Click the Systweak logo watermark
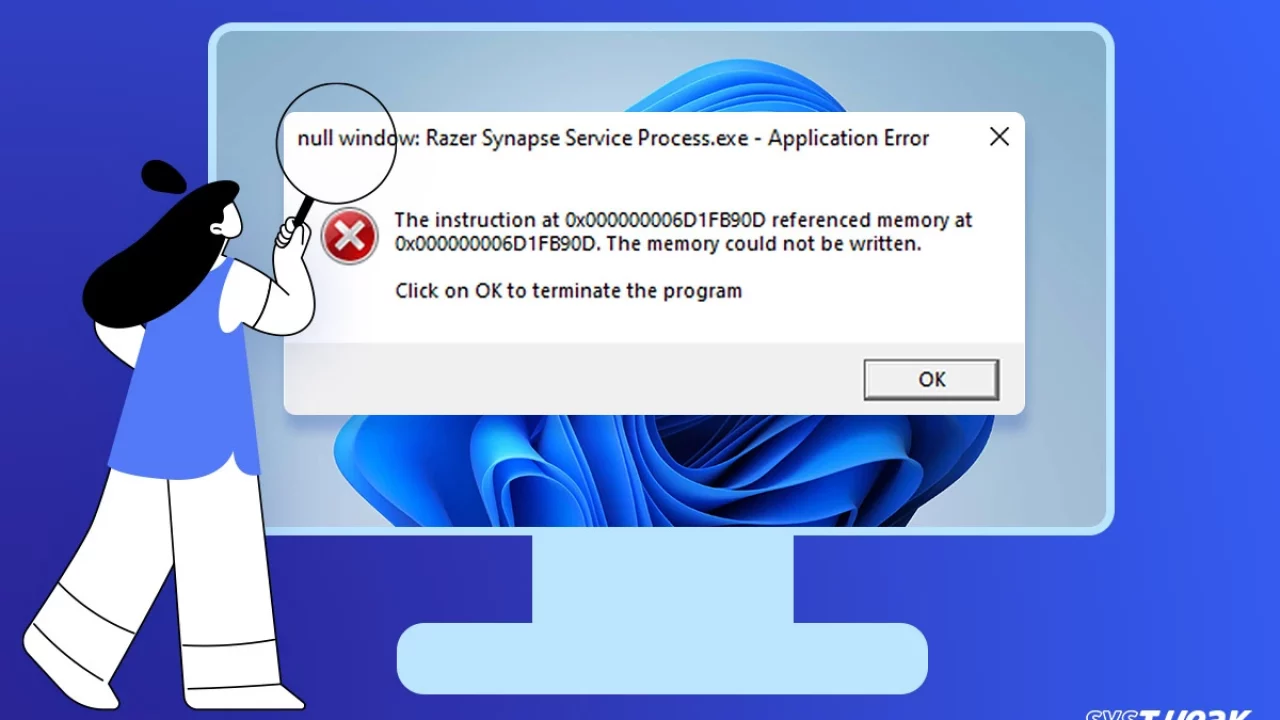Image resolution: width=1280 pixels, height=720 pixels. pos(1167,715)
